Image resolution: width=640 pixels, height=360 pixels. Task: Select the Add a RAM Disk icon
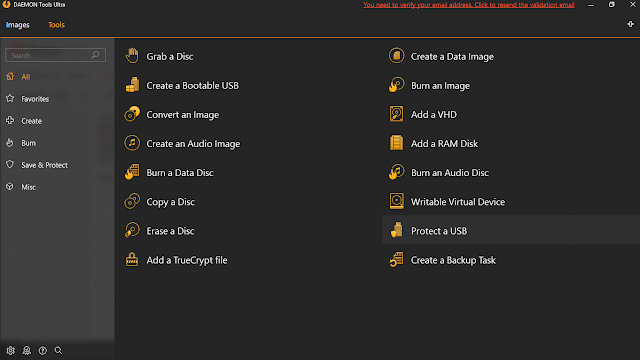tap(396, 143)
